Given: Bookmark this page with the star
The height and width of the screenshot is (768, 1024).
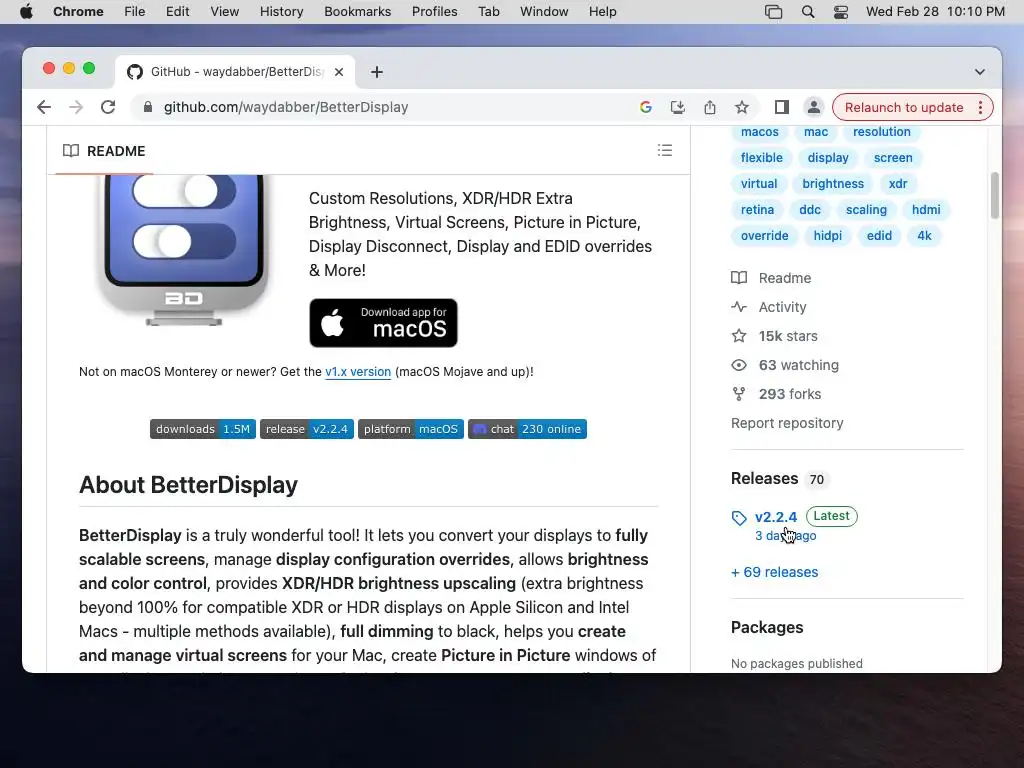Looking at the screenshot, I should pos(742,107).
